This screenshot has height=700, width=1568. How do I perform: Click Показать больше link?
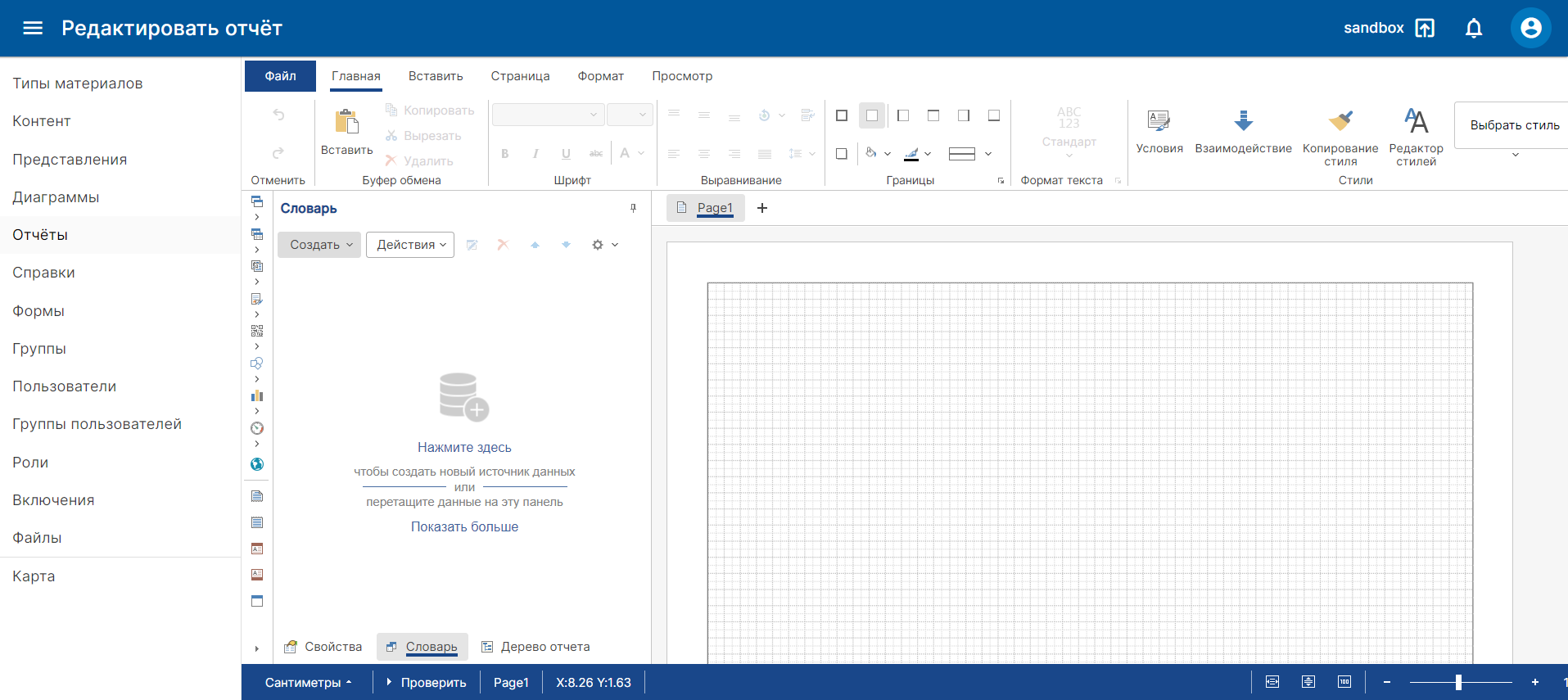464,526
